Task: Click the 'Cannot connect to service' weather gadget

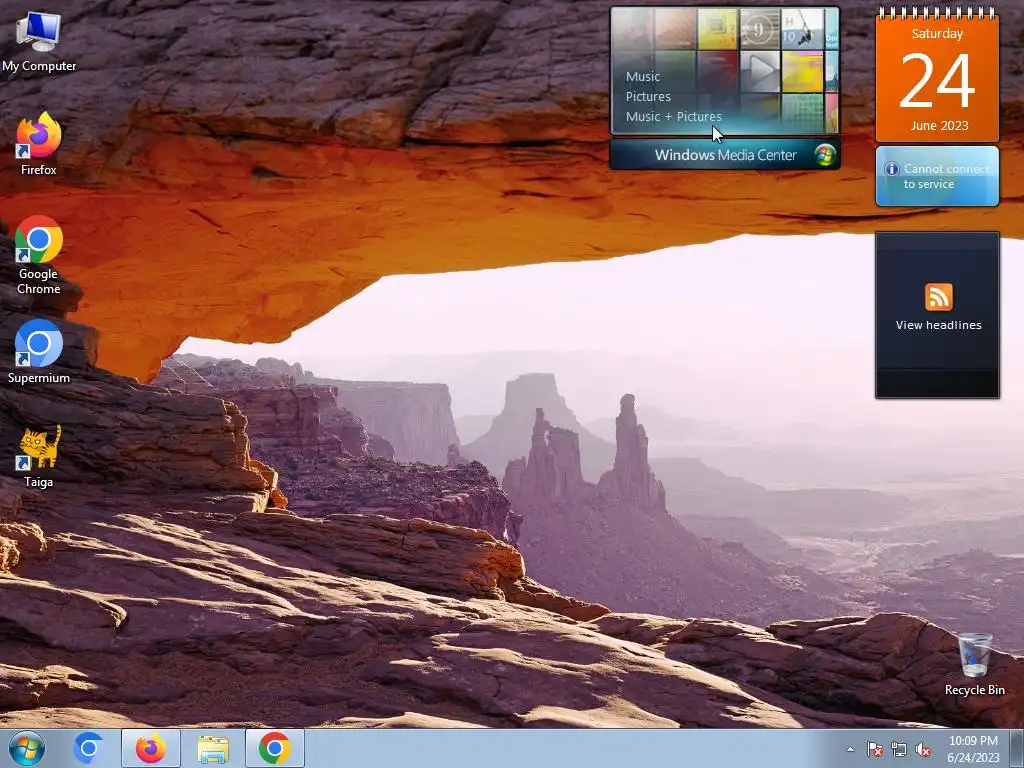Action: click(x=937, y=176)
